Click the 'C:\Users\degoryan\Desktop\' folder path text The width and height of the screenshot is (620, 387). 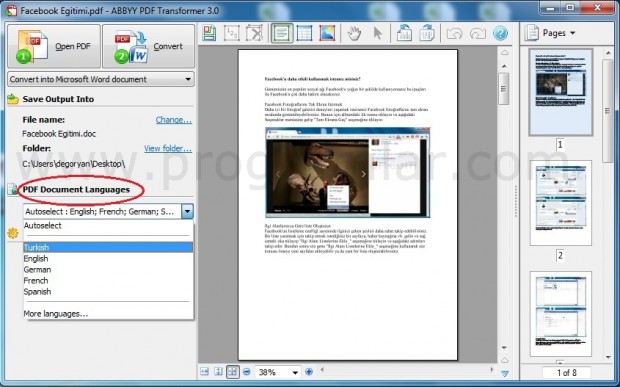74,164
